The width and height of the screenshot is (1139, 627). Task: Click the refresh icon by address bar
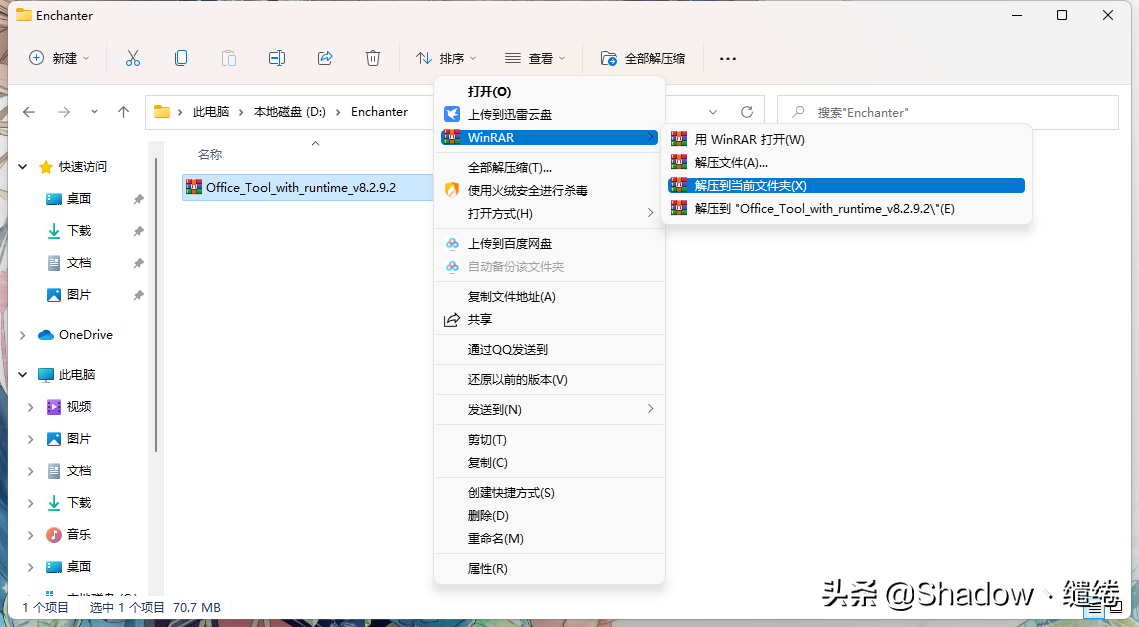pos(747,112)
